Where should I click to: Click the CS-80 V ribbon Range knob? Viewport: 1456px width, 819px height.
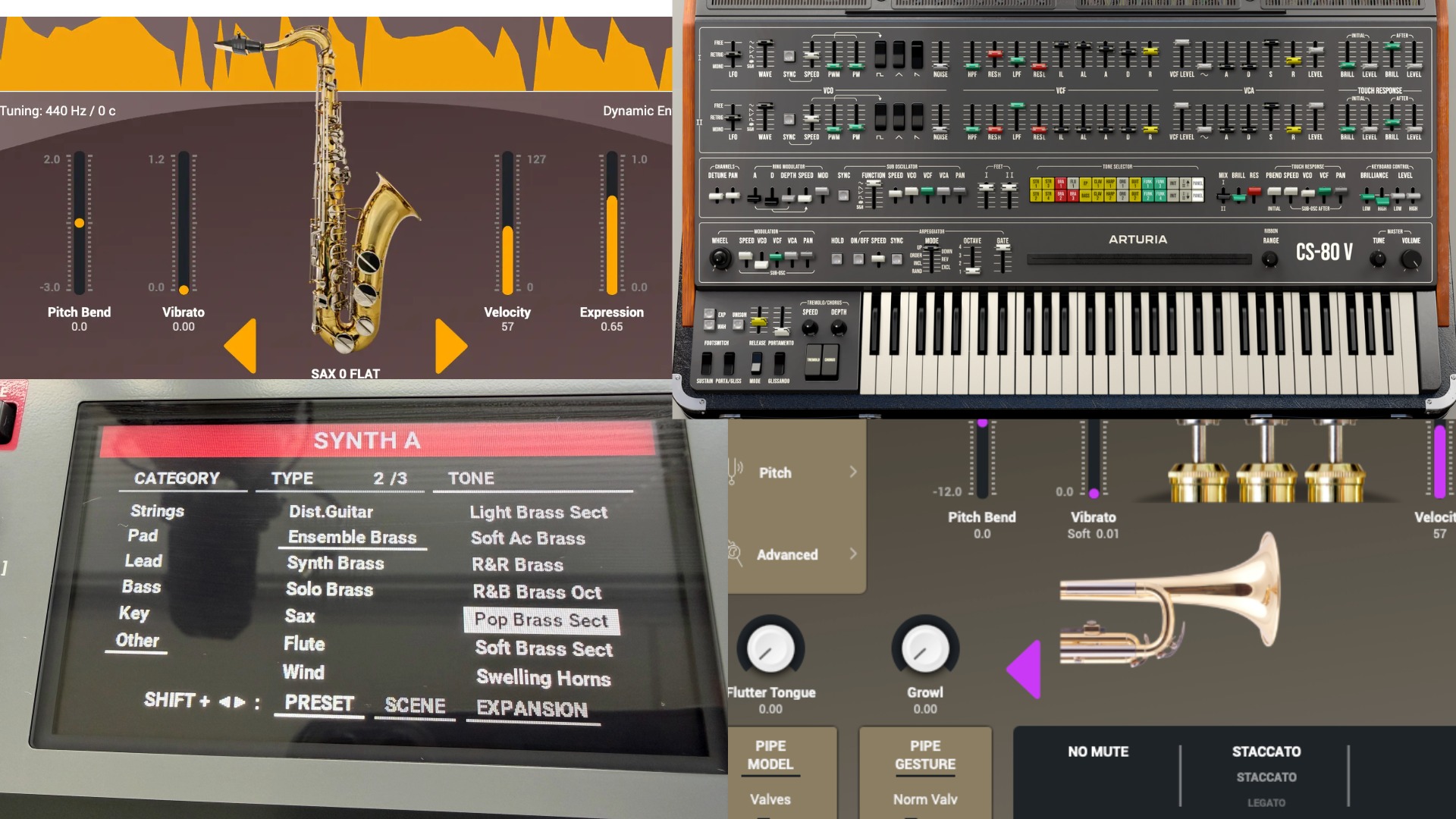(x=1269, y=260)
